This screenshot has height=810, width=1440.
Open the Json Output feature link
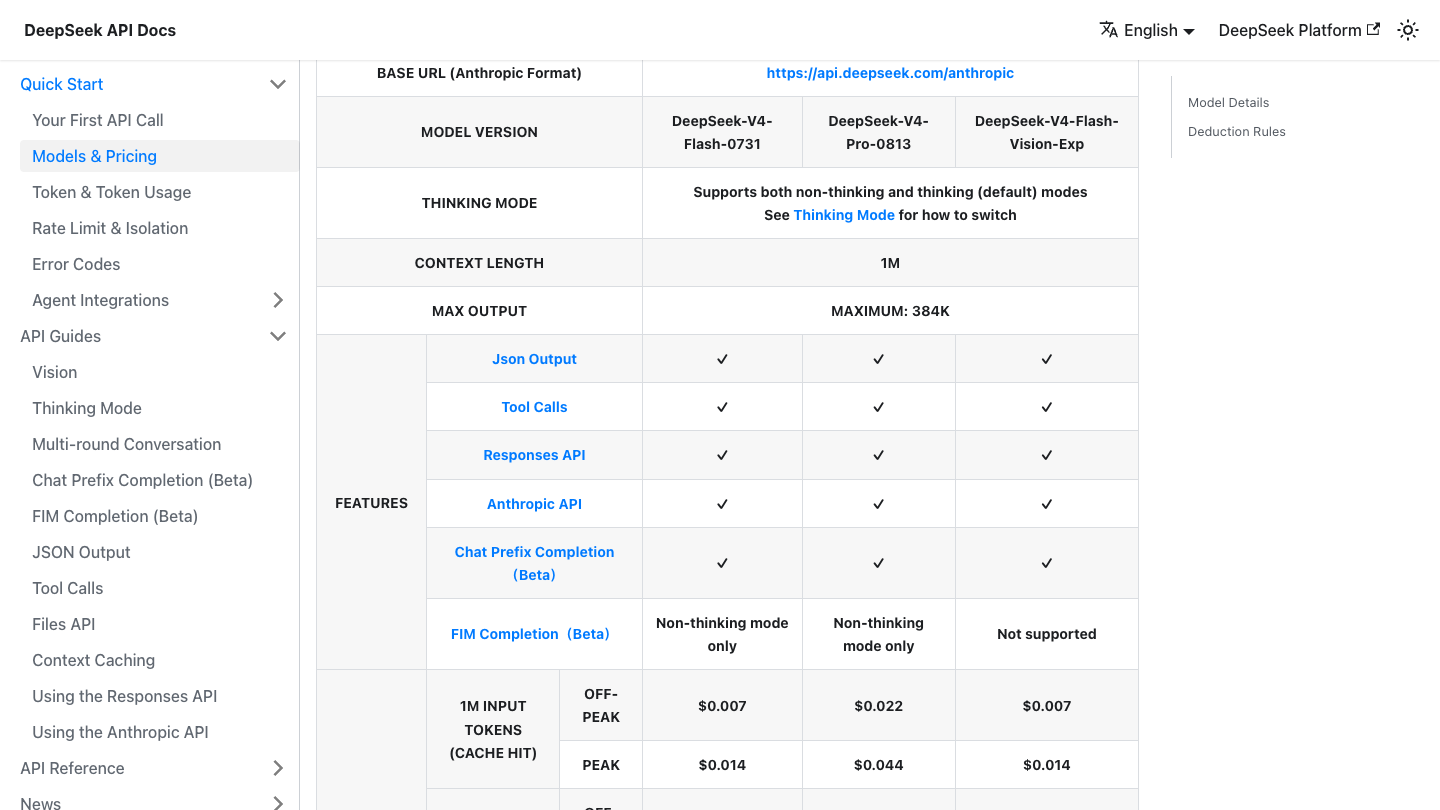pyautogui.click(x=534, y=359)
